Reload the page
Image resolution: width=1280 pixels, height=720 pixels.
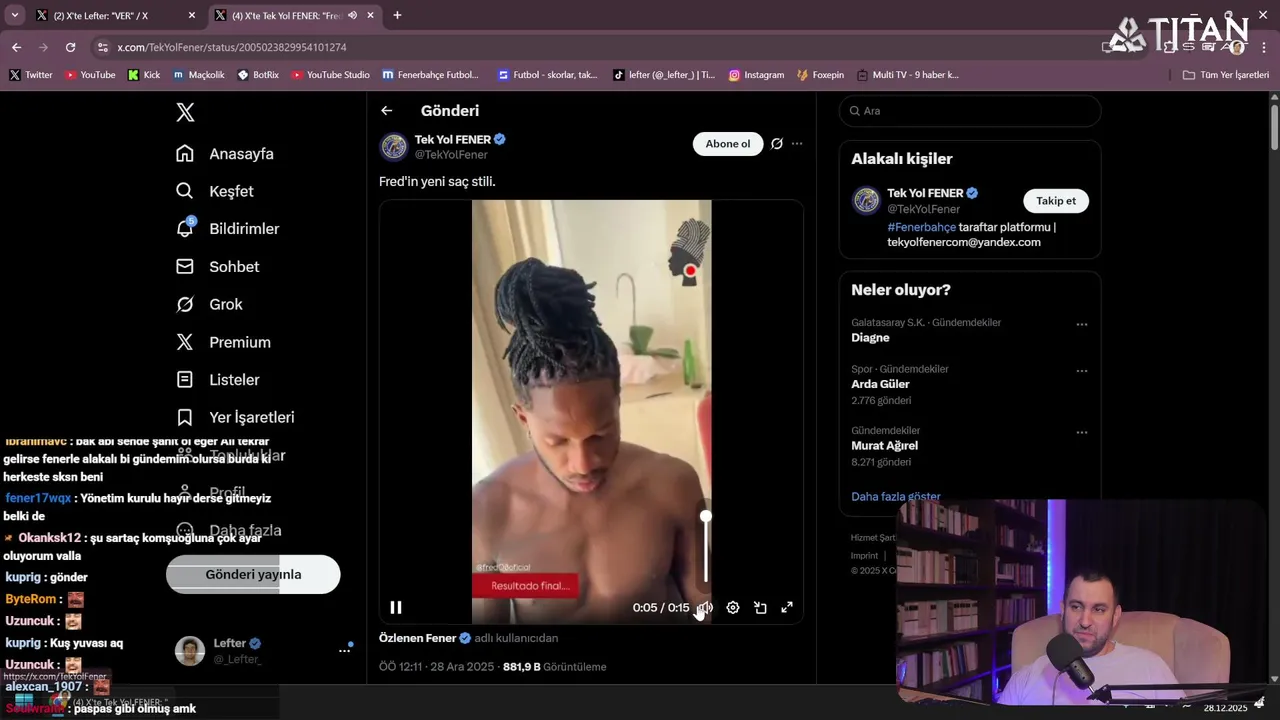click(x=70, y=47)
